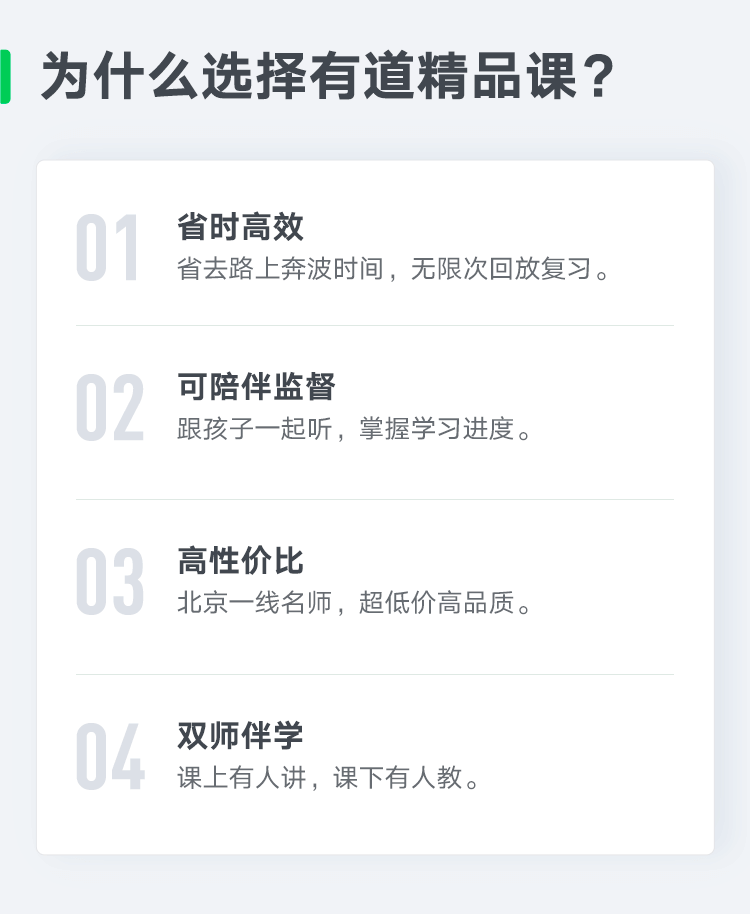Click the question mark ending the title
The image size is (750, 914).
tap(597, 78)
